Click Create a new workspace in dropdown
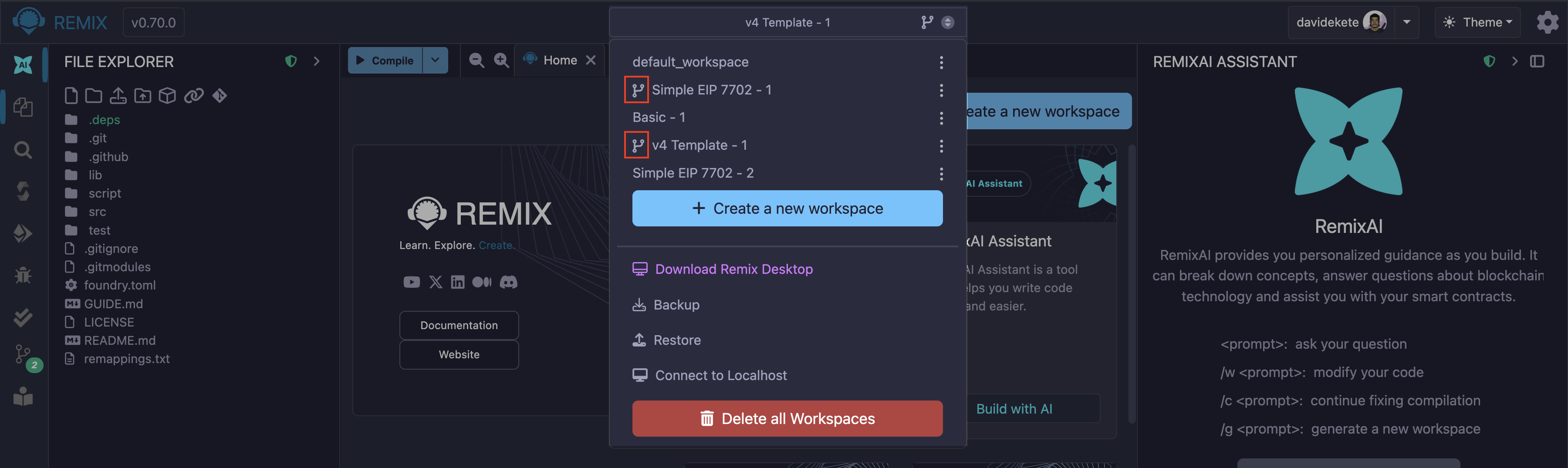Screen dimensions: 1568x468 pos(787,208)
